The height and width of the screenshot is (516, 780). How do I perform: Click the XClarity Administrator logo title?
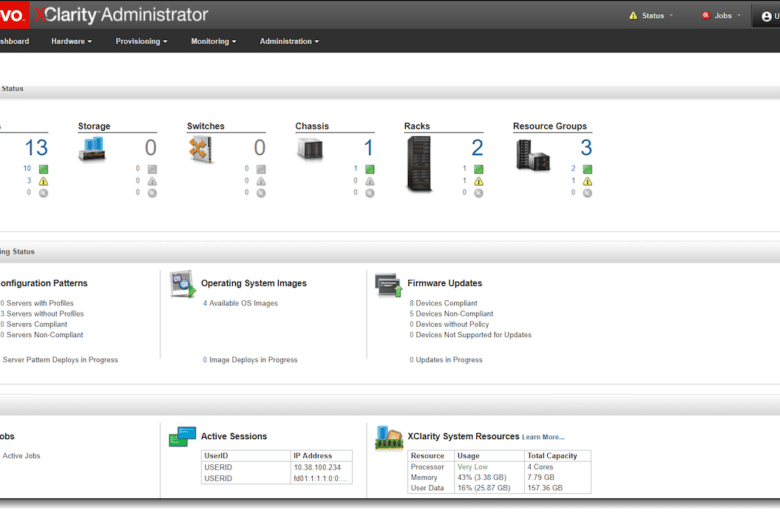121,15
